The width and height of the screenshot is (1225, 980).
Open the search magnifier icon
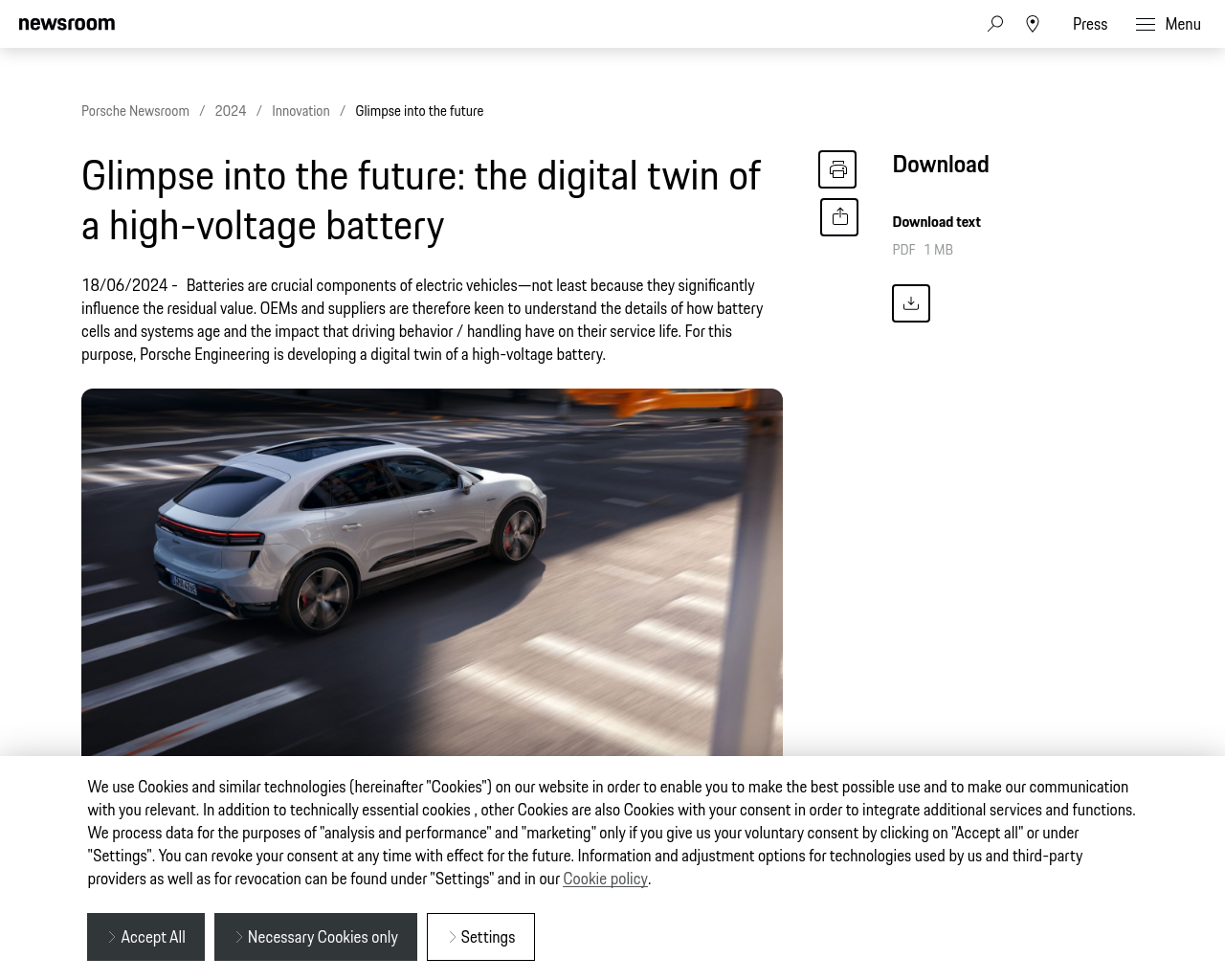tap(995, 24)
